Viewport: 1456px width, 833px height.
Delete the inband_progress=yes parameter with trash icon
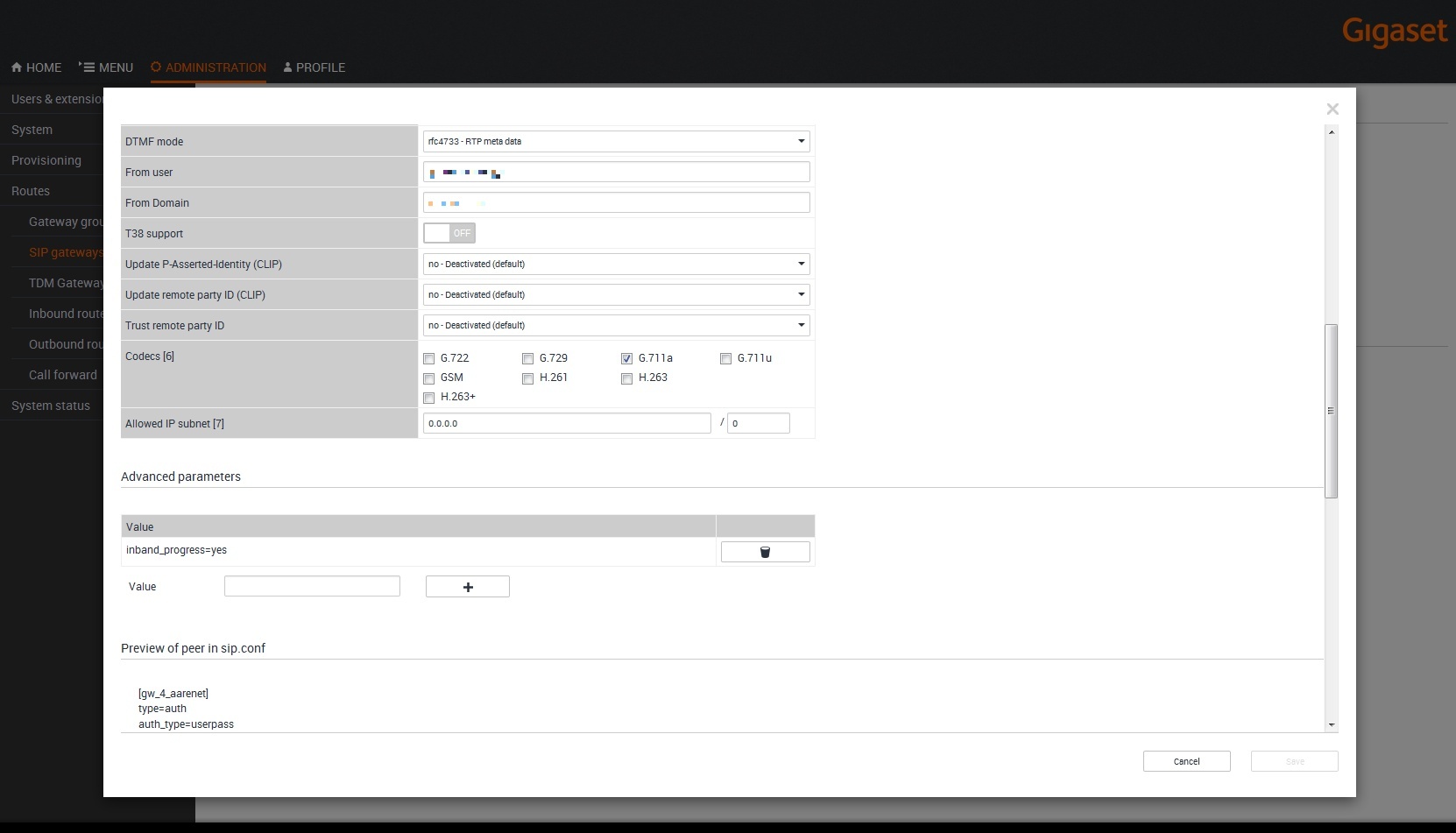[765, 552]
